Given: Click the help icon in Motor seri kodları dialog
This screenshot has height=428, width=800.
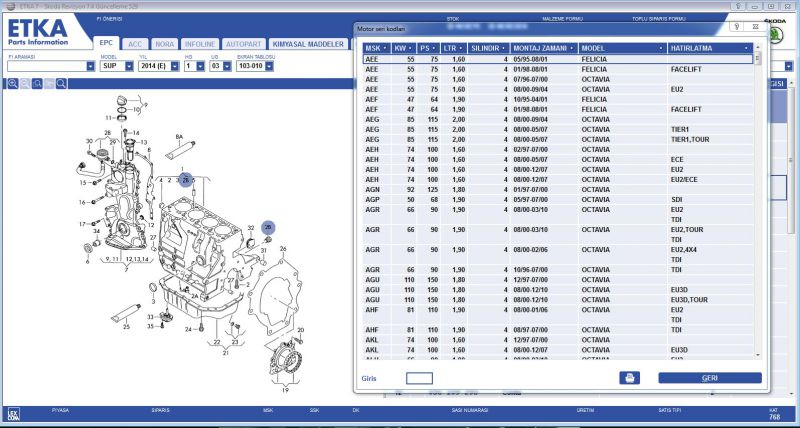Looking at the screenshot, I should point(737,27).
